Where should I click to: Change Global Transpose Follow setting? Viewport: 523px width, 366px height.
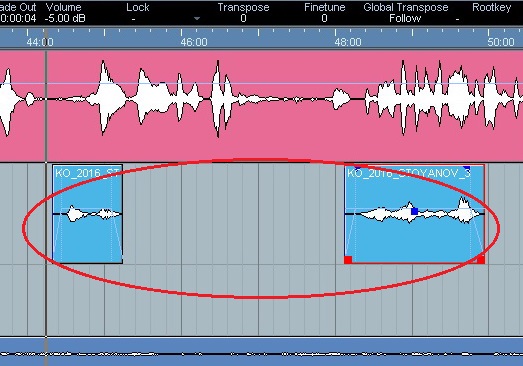(405, 18)
